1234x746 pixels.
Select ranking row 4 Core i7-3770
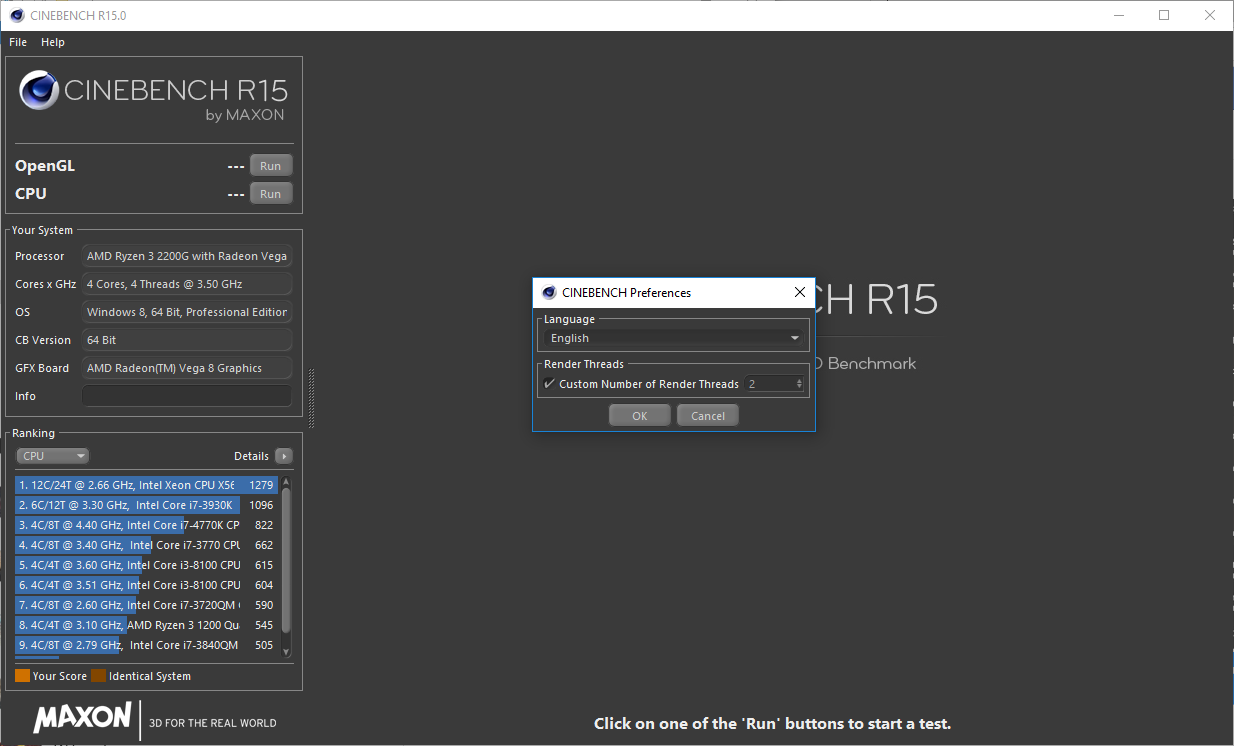pos(146,545)
